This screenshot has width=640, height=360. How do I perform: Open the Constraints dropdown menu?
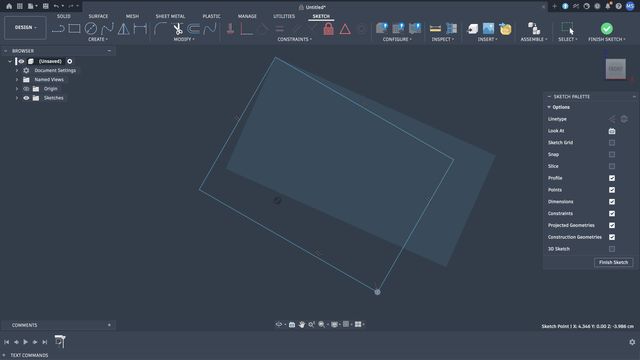[x=294, y=39]
